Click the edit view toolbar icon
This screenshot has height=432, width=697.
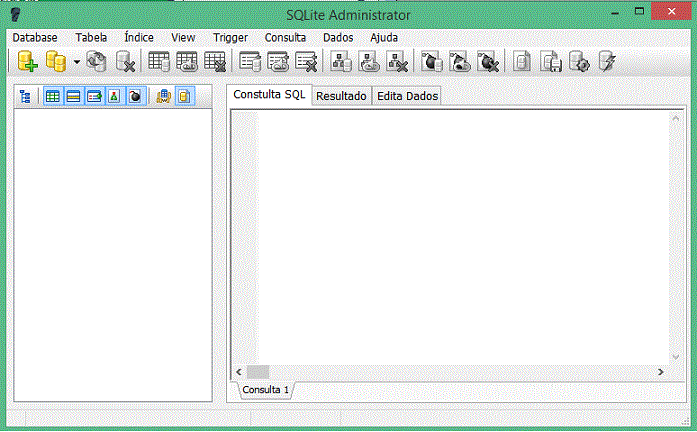click(369, 61)
